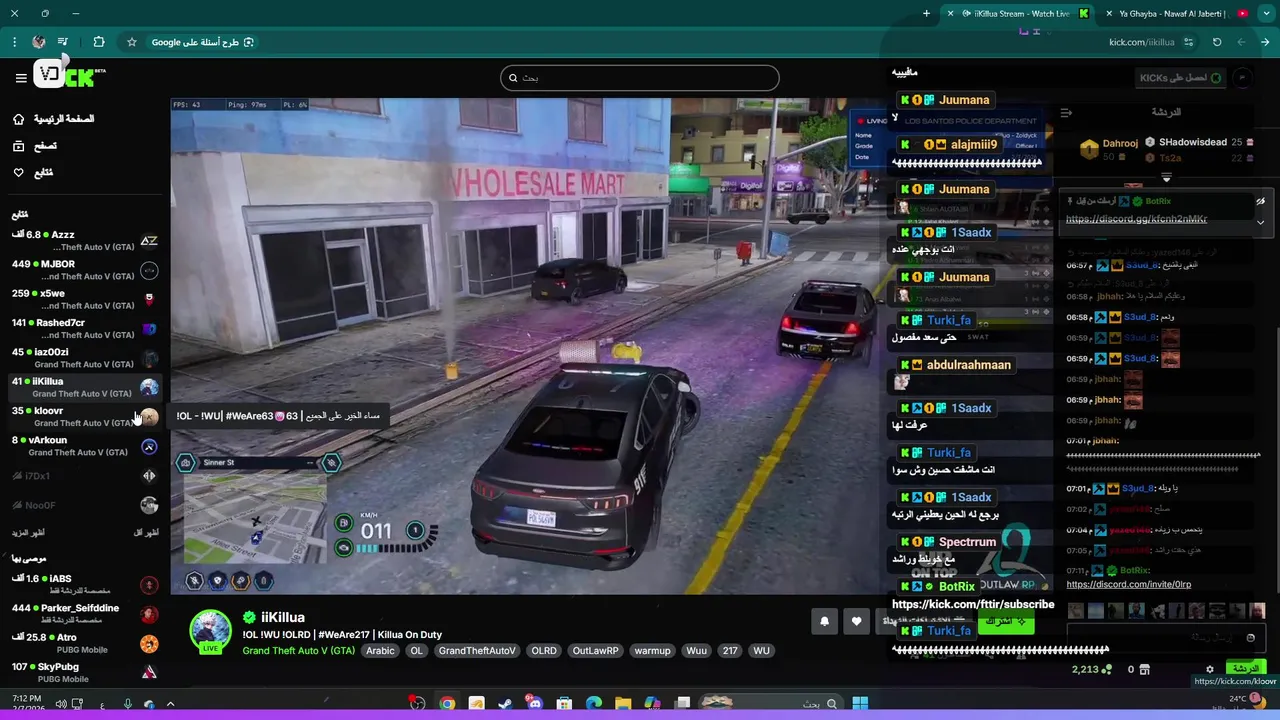The image size is (1280, 720).
Task: Open iABS recommended channel
Action: [x=84, y=585]
